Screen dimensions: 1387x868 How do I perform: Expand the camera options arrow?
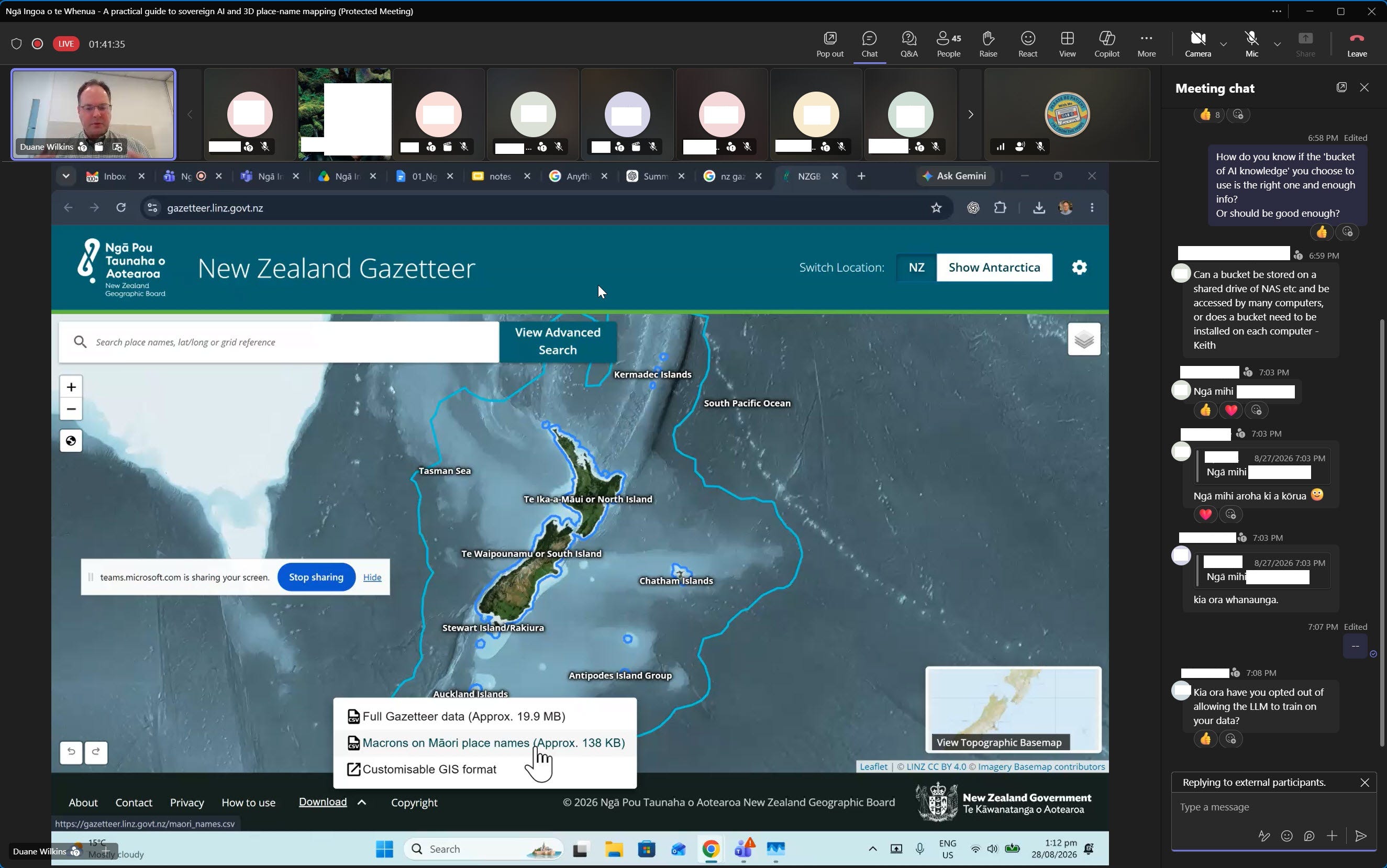coord(1224,44)
